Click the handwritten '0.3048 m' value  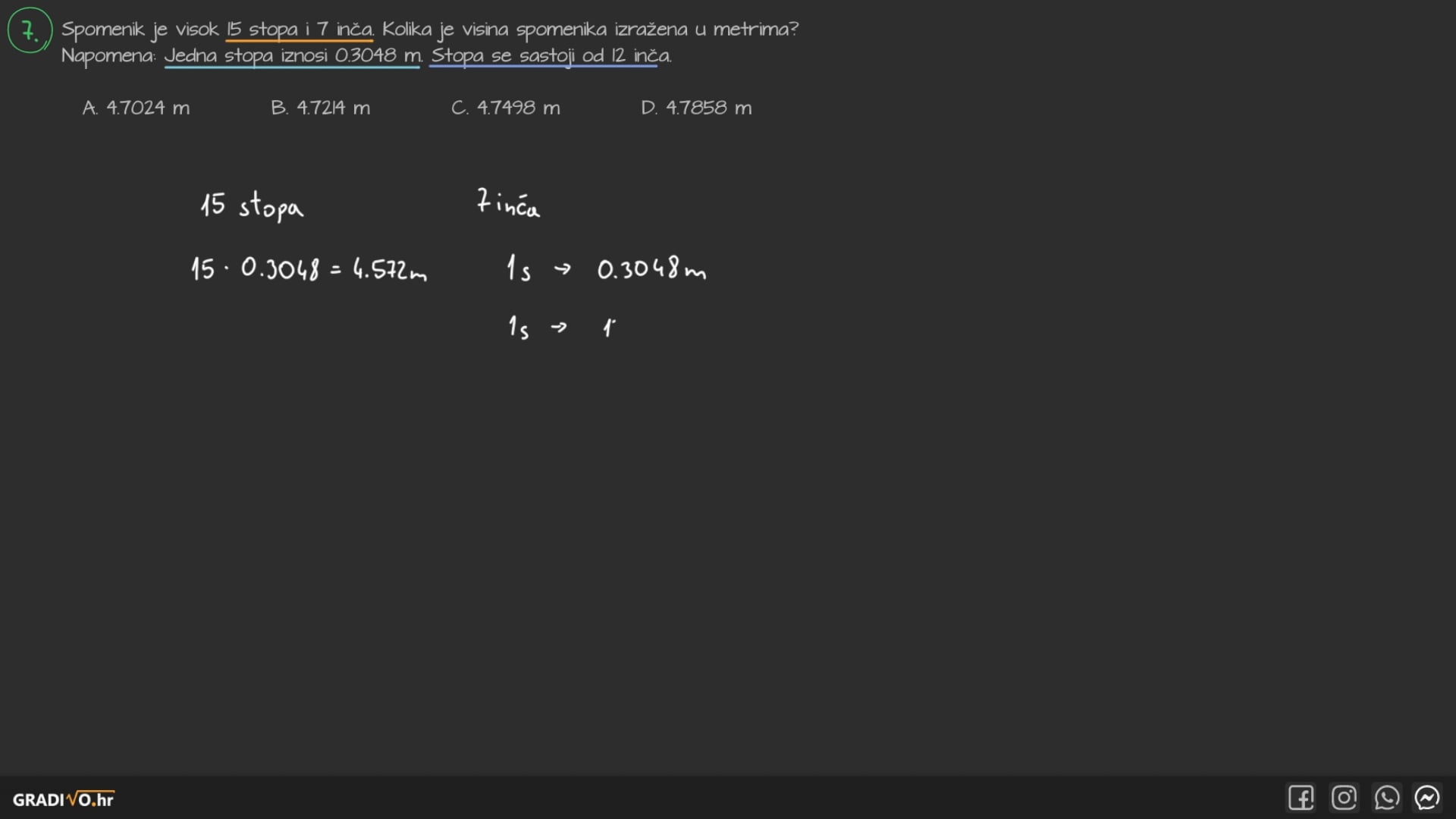pyautogui.click(x=651, y=269)
